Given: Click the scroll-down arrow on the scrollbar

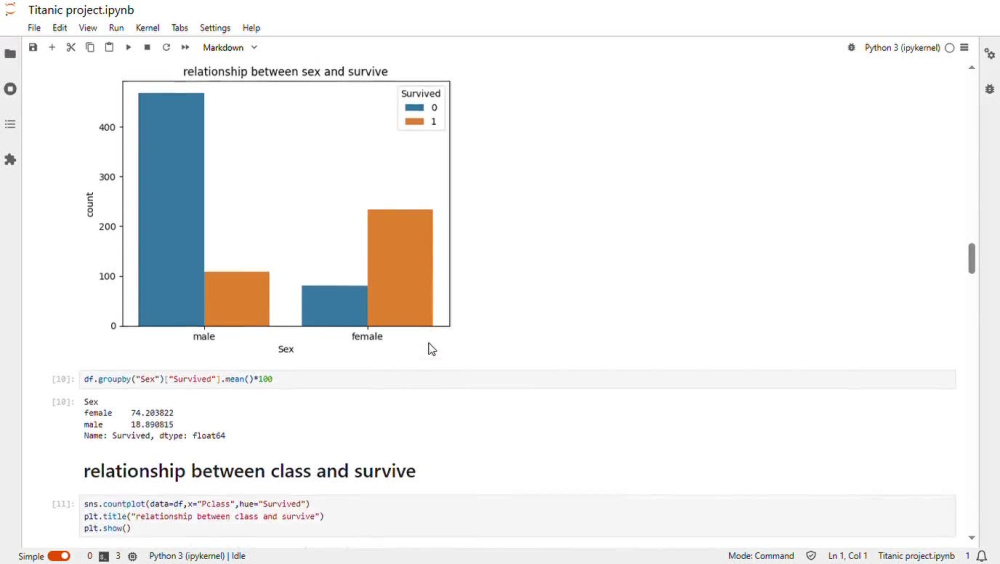Looking at the screenshot, I should (x=971, y=538).
